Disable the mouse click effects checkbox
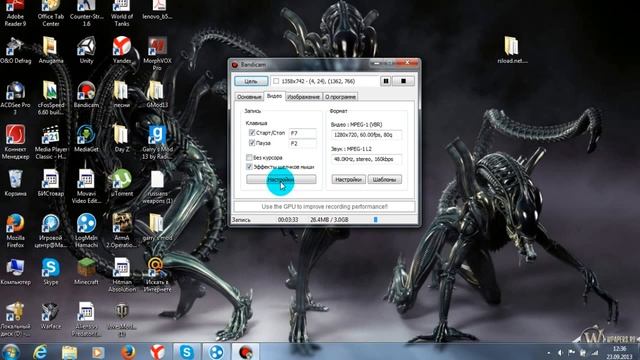This screenshot has width=640, height=360. [249, 167]
